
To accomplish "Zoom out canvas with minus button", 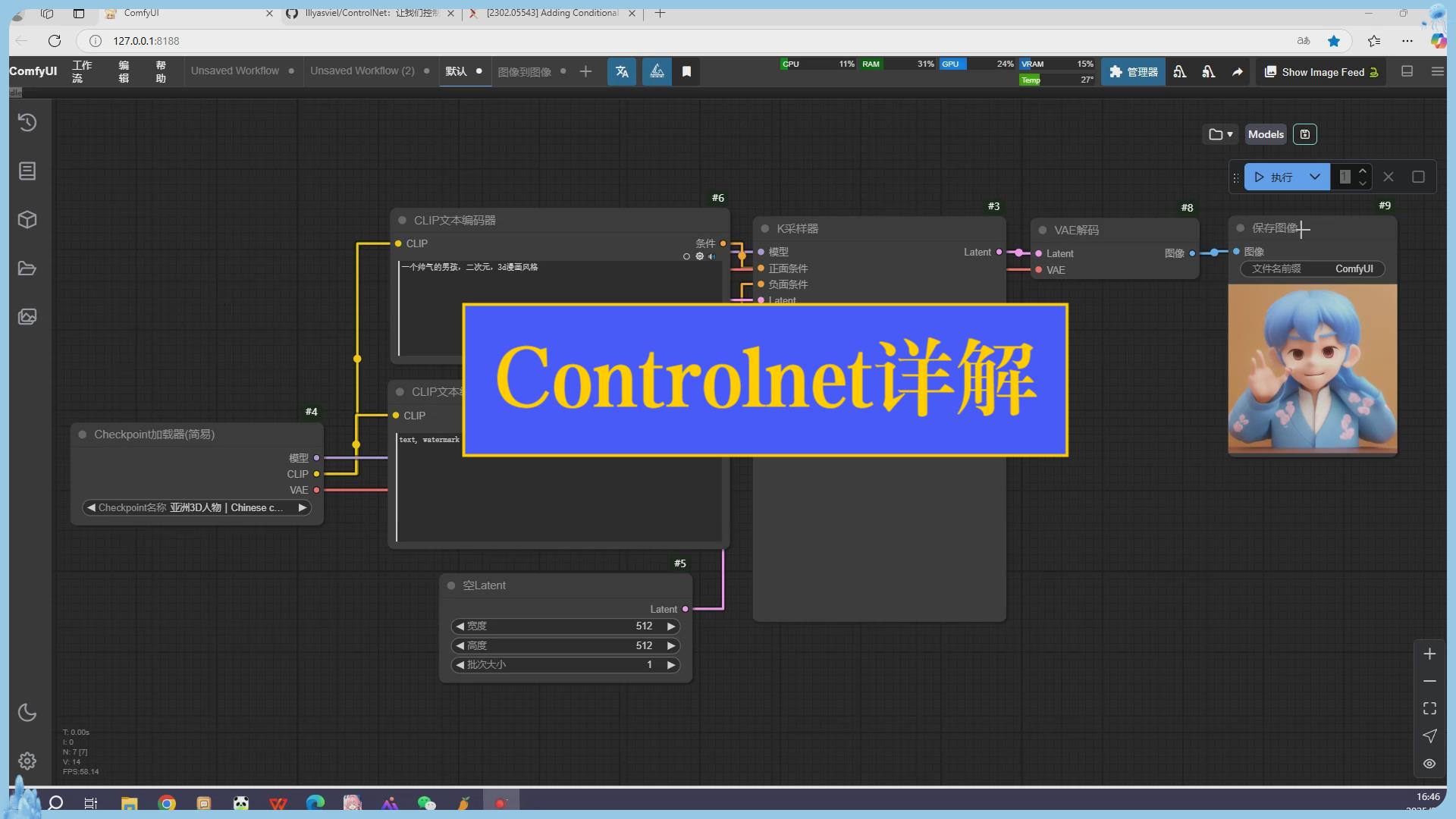I will [x=1429, y=681].
